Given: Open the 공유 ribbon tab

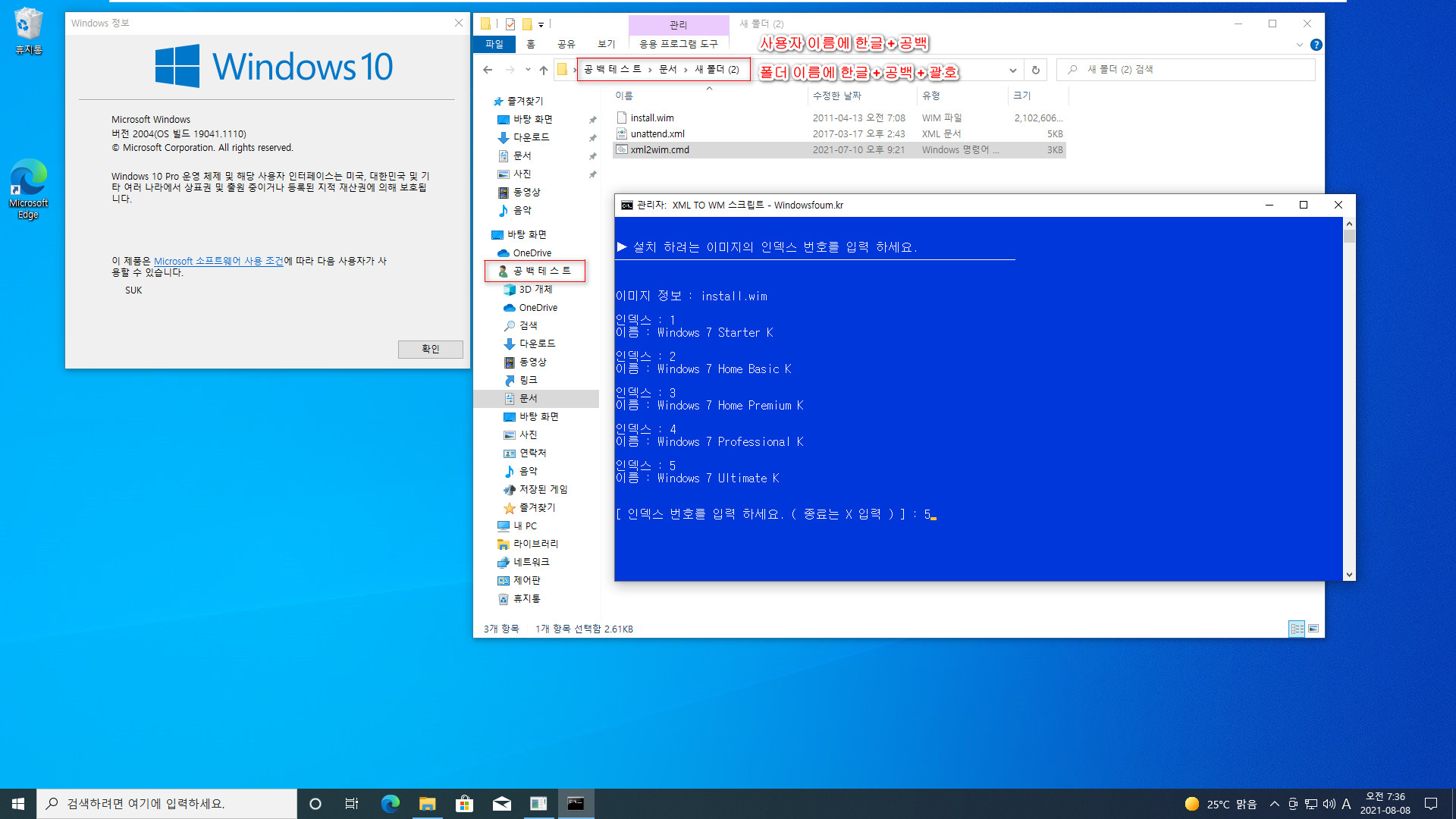Looking at the screenshot, I should pos(566,44).
